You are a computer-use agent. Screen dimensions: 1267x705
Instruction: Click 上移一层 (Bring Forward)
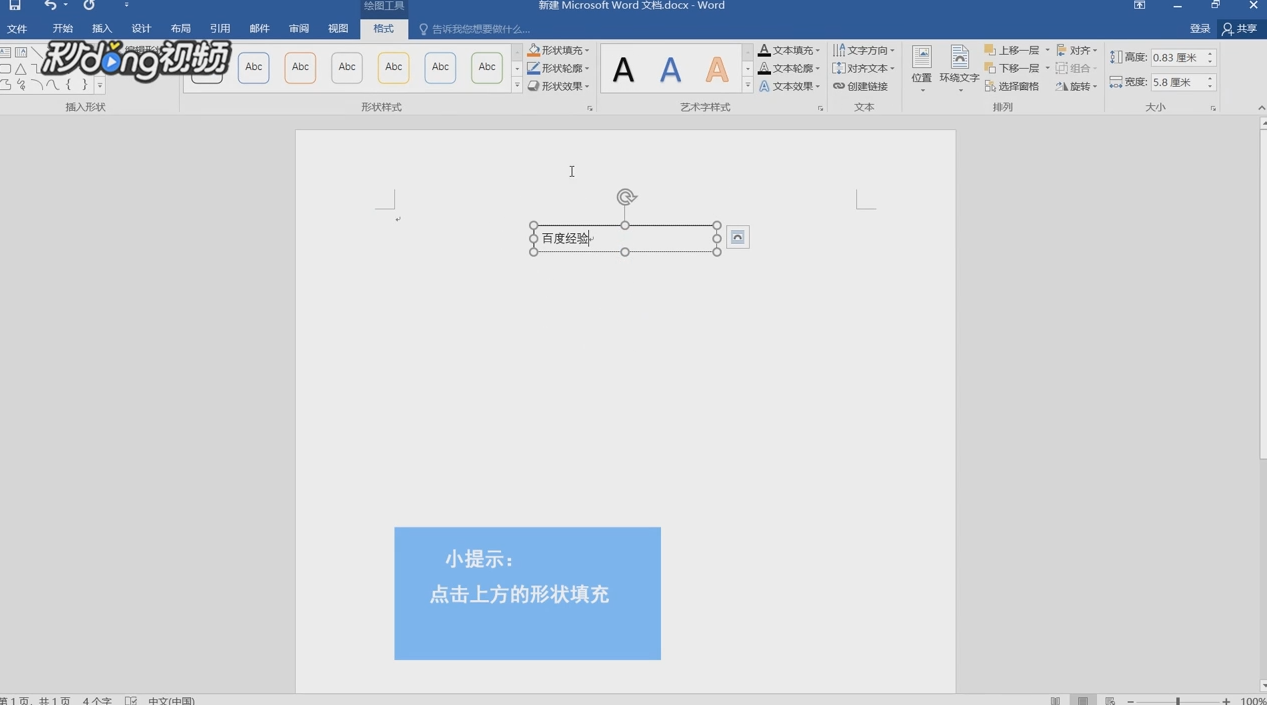click(1011, 50)
